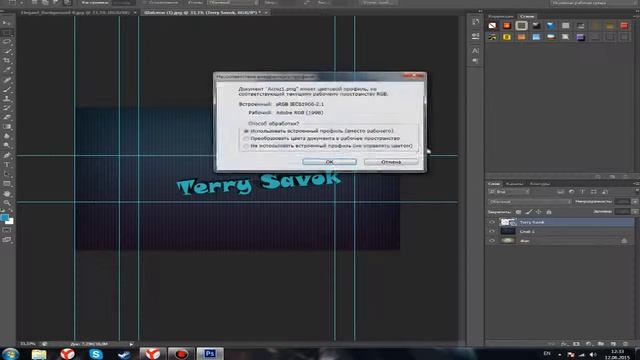640x360 pixels.
Task: Lock image pixels with brush icon
Action: pyautogui.click(x=529, y=212)
